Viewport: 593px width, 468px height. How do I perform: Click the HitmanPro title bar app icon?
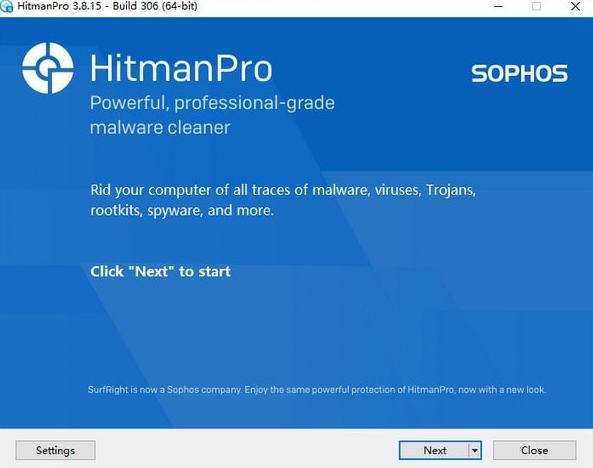[6, 7]
